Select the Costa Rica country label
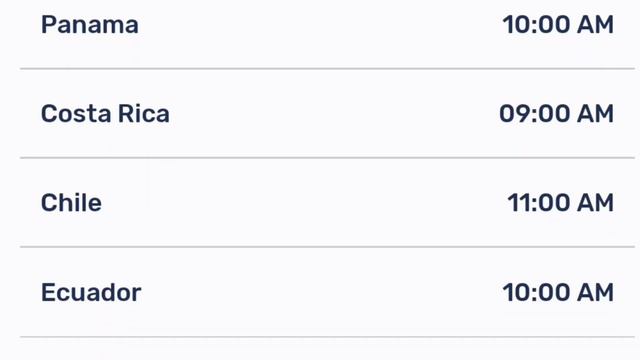640x360 pixels. click(x=105, y=113)
